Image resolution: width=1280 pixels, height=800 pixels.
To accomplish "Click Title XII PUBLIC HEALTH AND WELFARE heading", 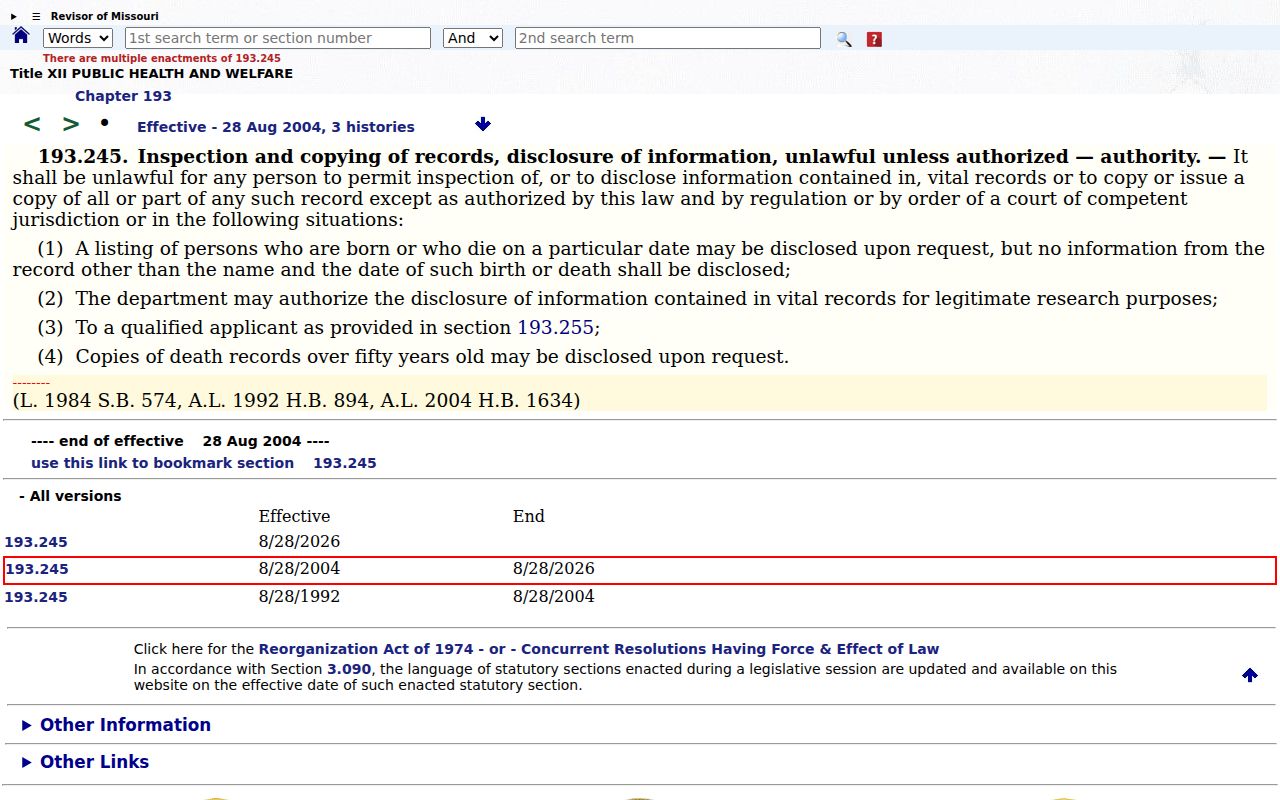I will click(152, 73).
